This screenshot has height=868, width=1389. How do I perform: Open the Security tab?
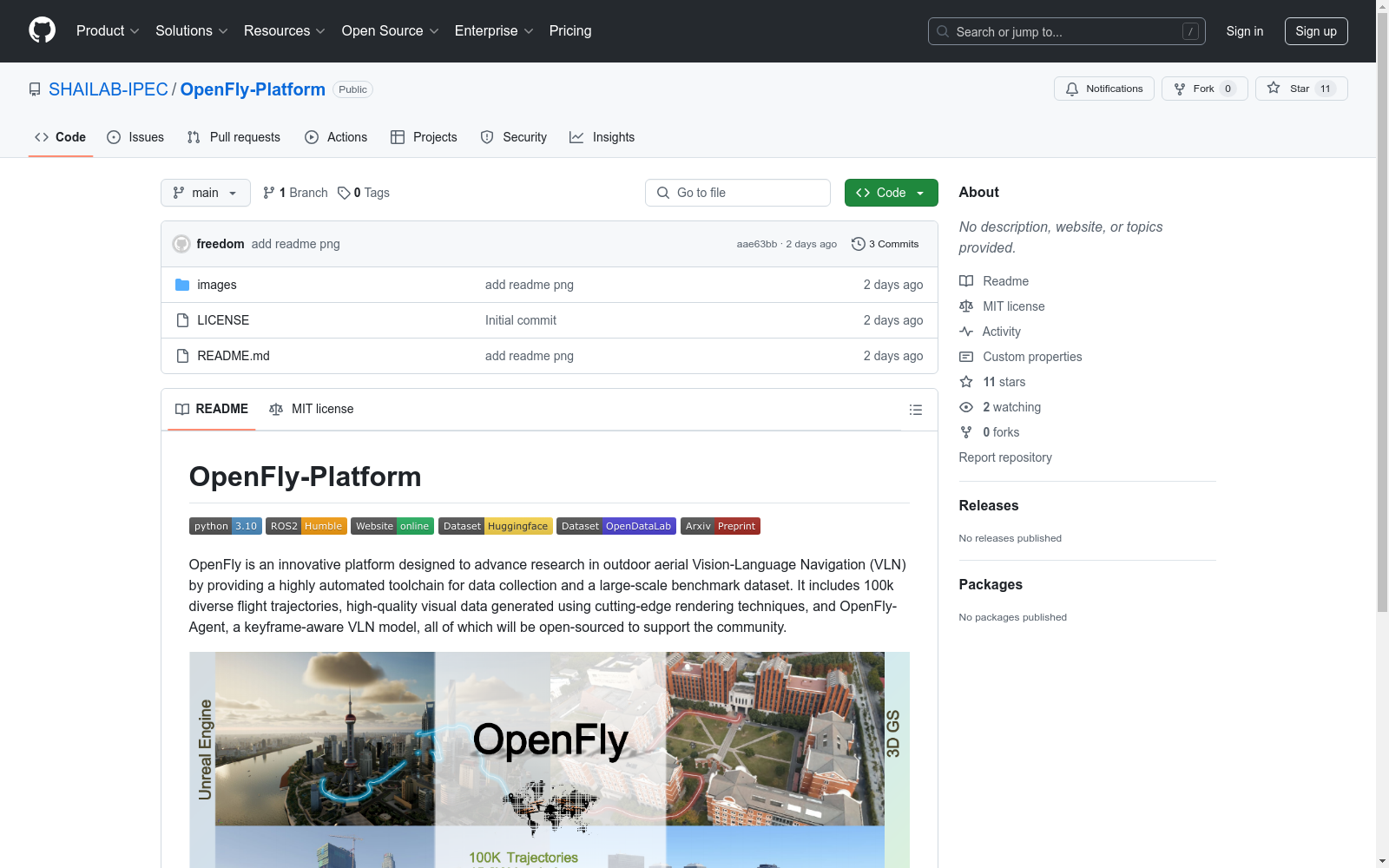[514, 137]
